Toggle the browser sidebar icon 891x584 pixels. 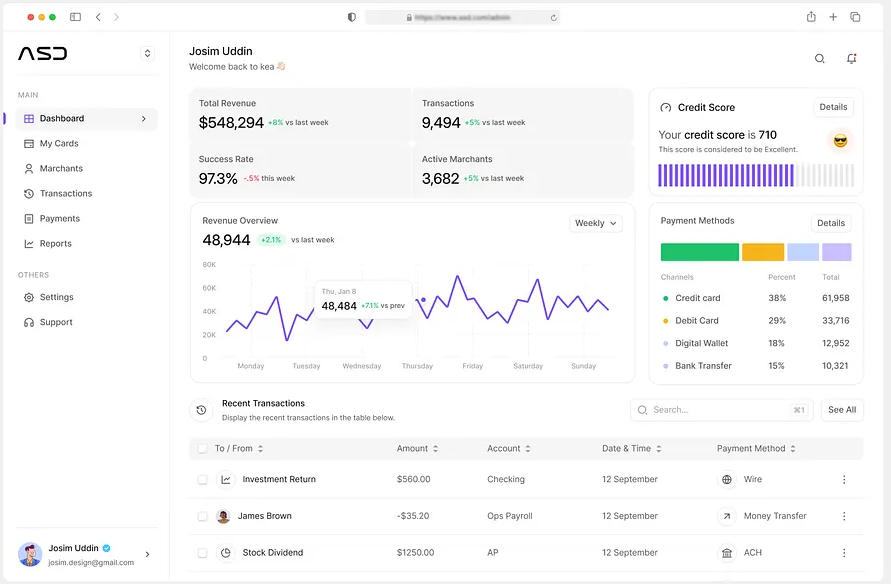[x=75, y=17]
